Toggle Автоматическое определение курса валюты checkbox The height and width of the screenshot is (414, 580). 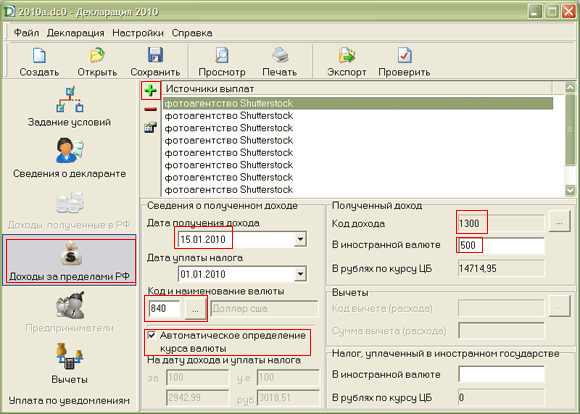152,336
